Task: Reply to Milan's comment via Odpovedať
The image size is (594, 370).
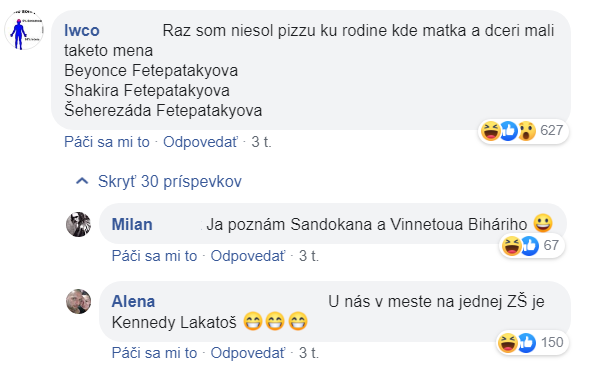Action: (248, 256)
